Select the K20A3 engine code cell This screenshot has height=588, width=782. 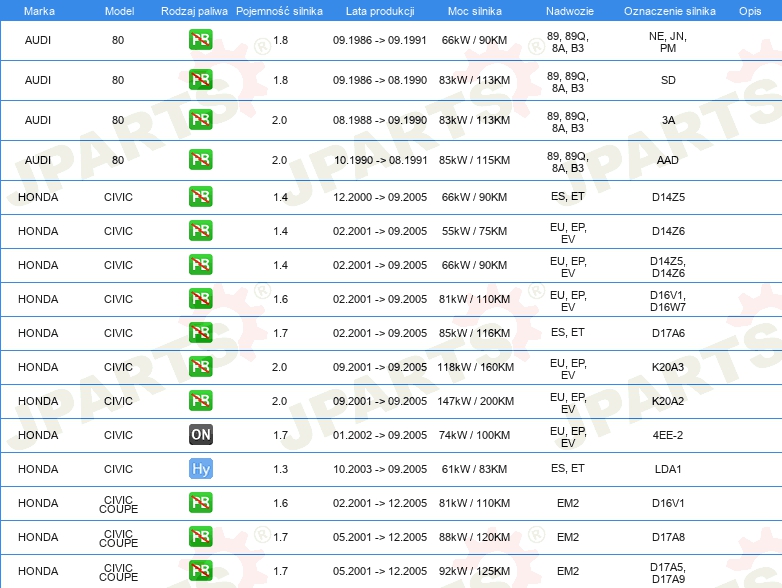(x=668, y=367)
